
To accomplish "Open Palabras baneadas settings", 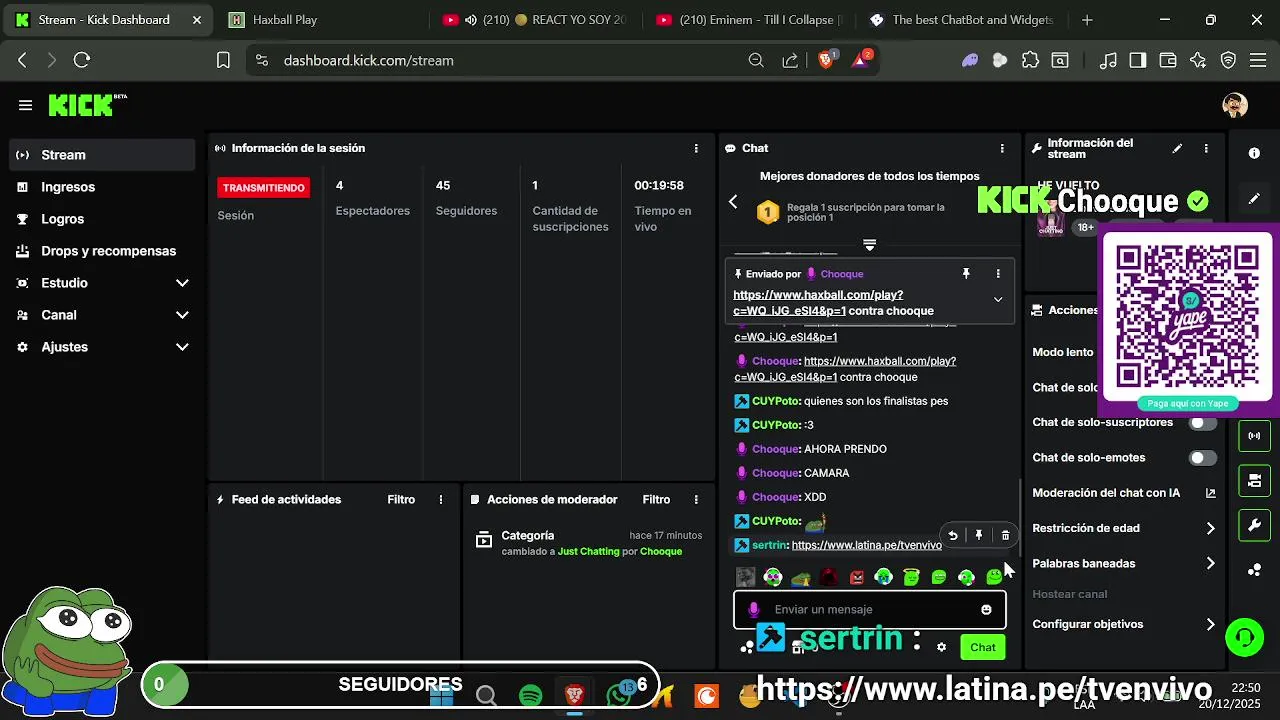I will click(1124, 564).
